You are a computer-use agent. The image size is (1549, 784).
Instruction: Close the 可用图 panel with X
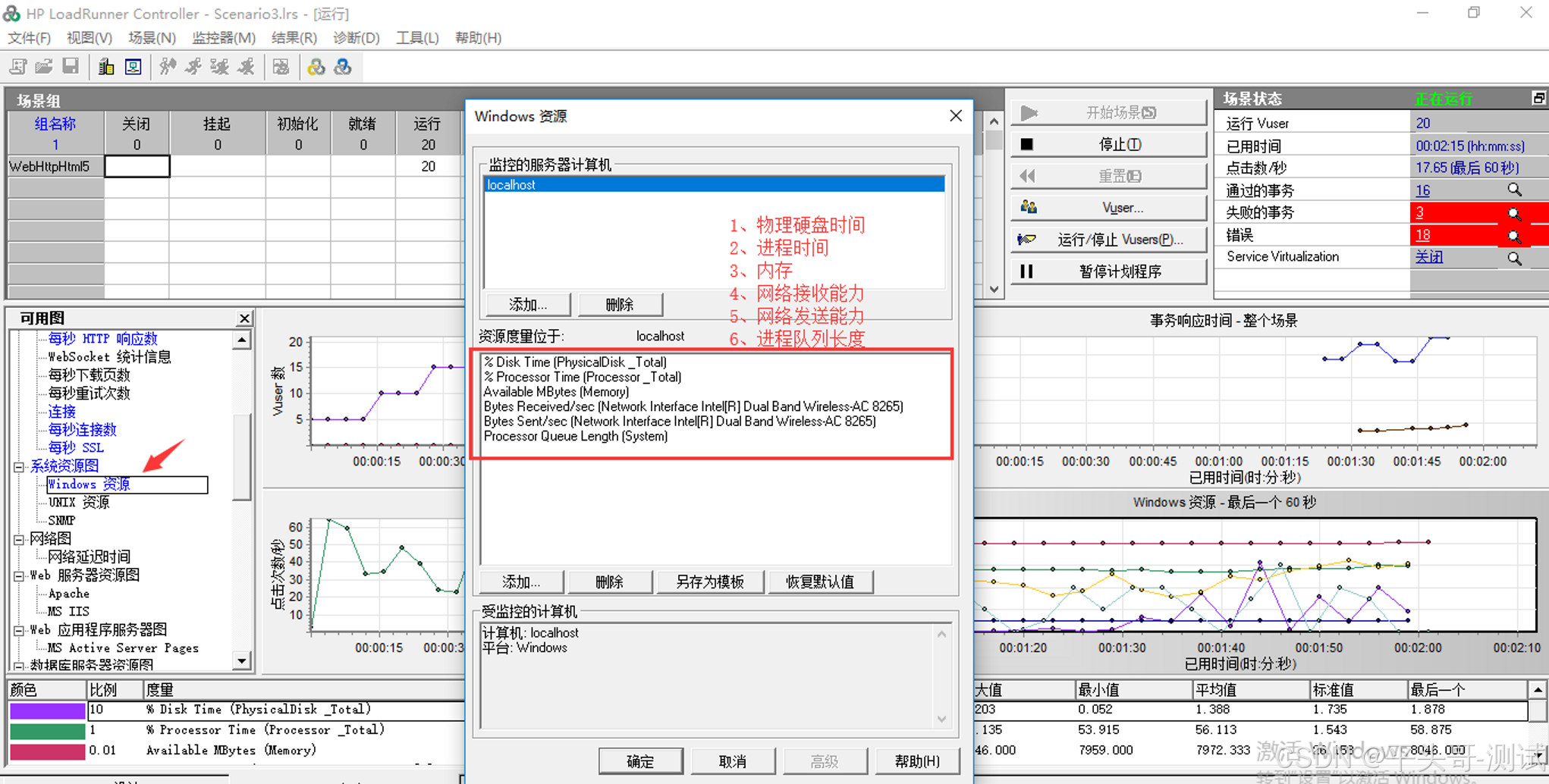(x=244, y=318)
